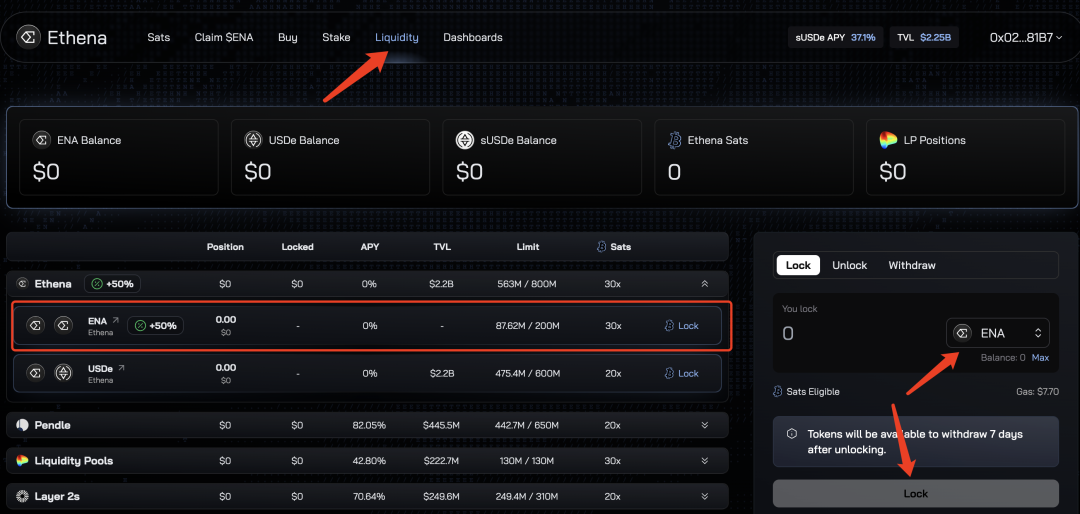Click the Ethena Sats card icon
The width and height of the screenshot is (1080, 514).
click(675, 141)
